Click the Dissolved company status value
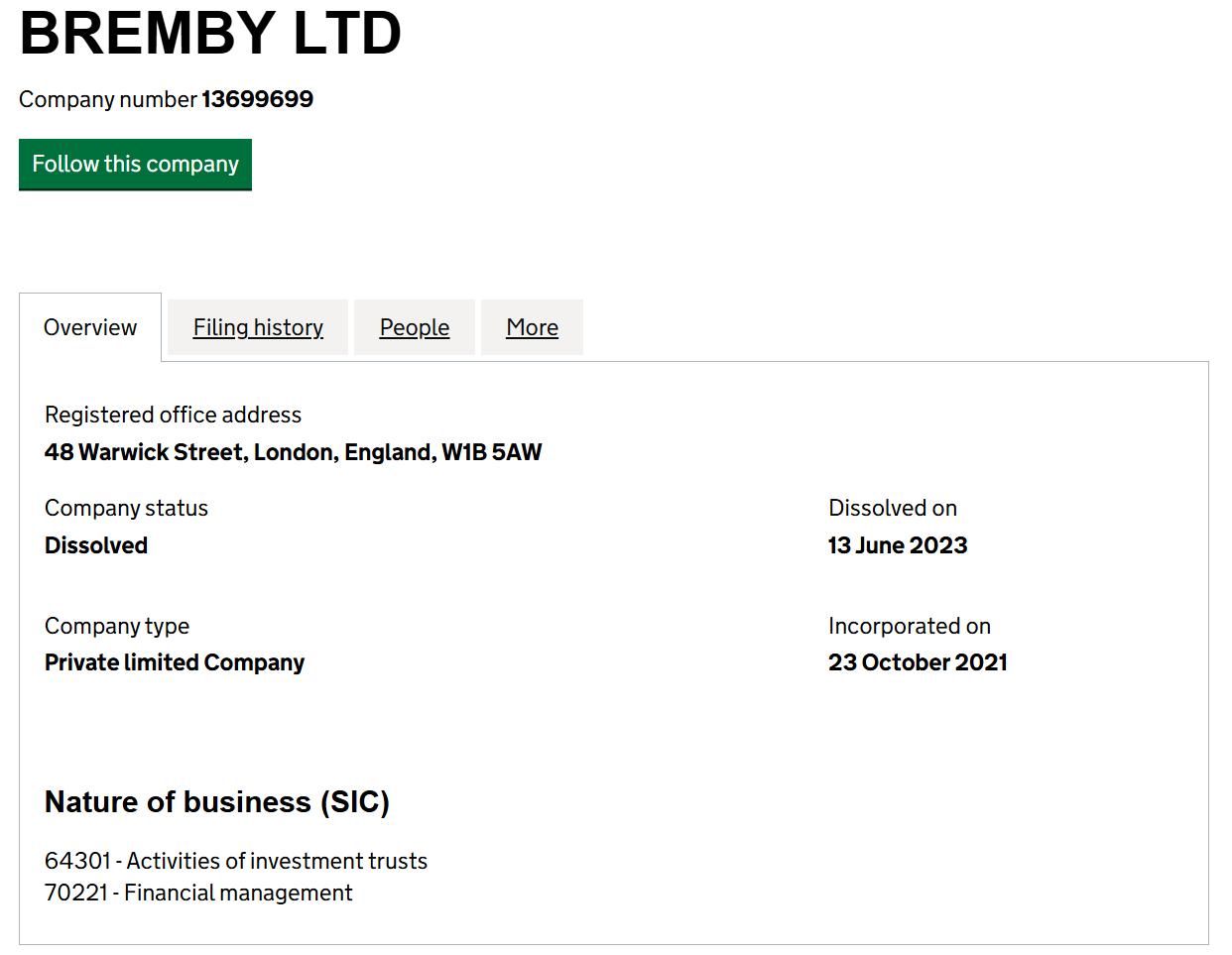 [96, 545]
